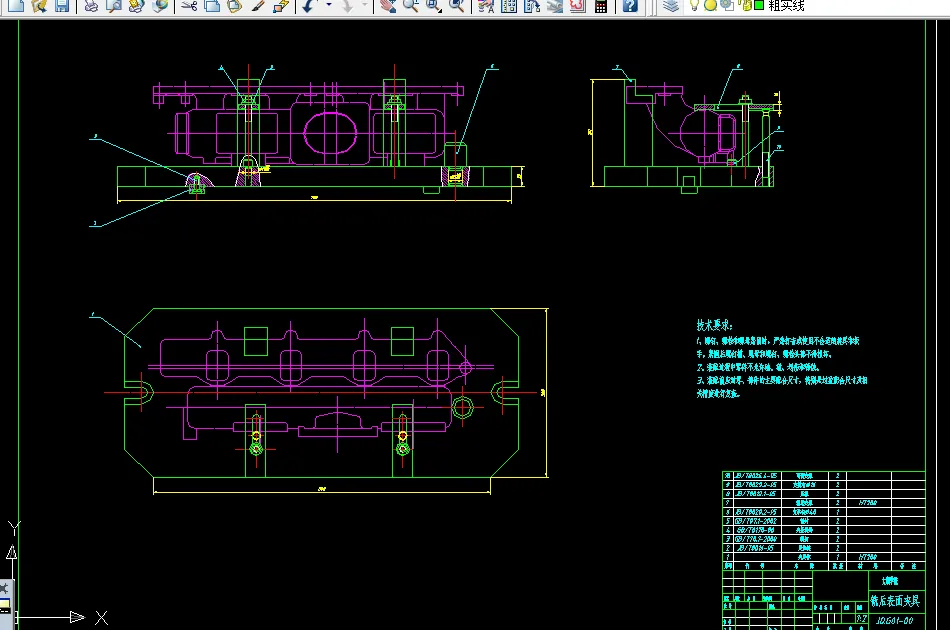Open the Markup Set Manager icon
The width and height of the screenshot is (950, 630).
[x=577, y=5]
